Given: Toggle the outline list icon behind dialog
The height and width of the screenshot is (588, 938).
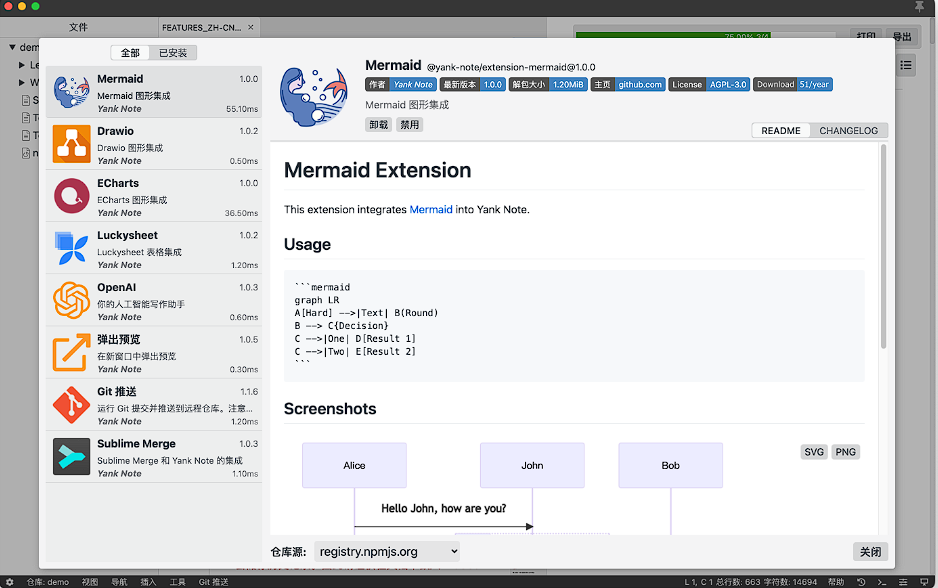Looking at the screenshot, I should pos(906,65).
